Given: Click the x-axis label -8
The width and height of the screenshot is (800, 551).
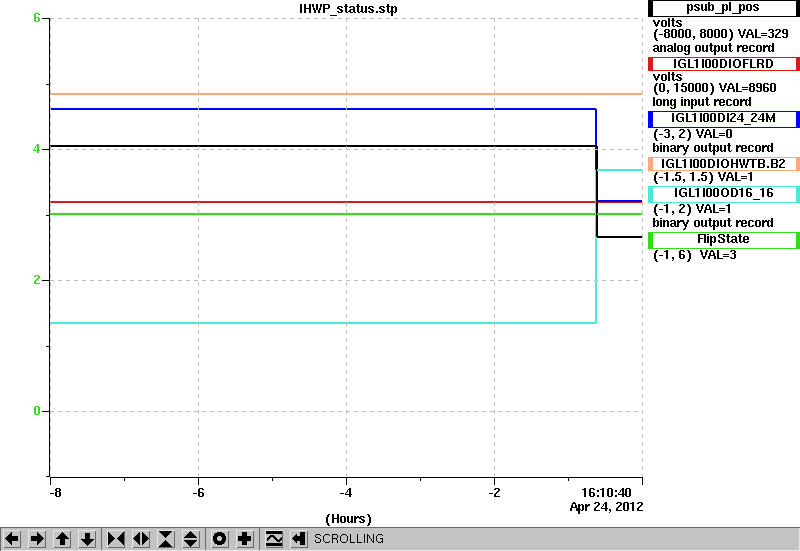Looking at the screenshot, I should coord(55,493).
